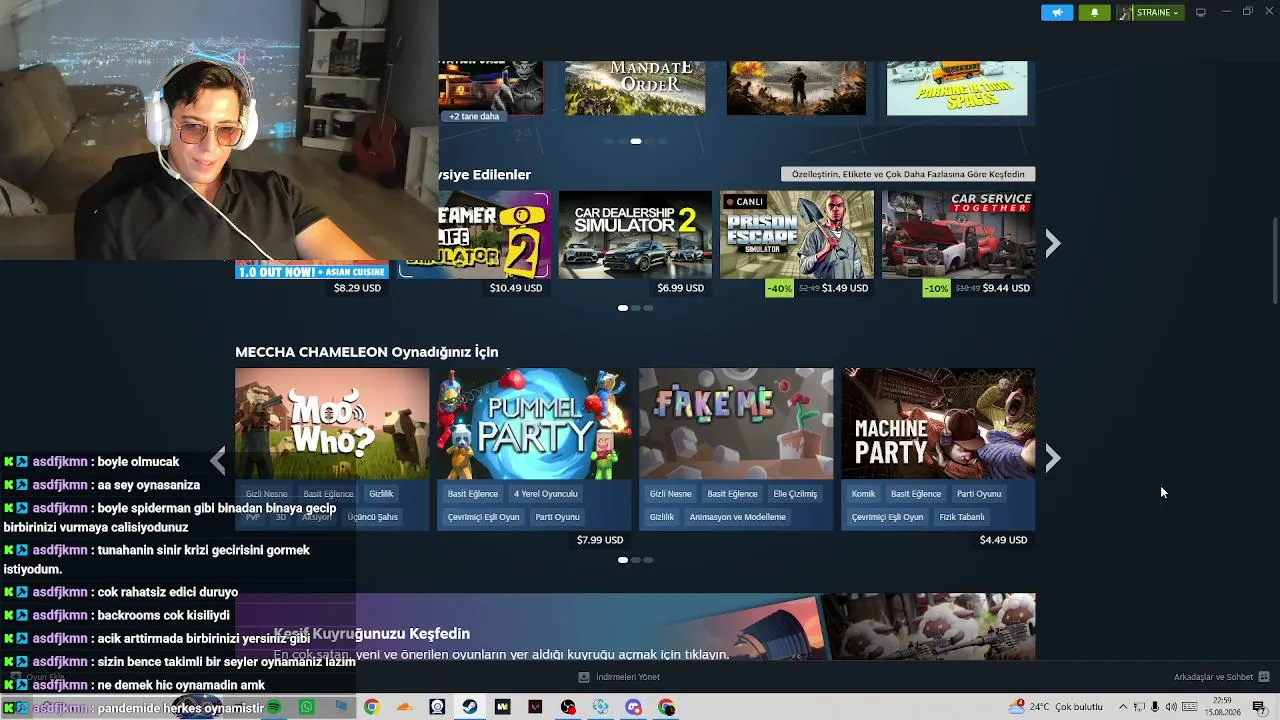Image resolution: width=1280 pixels, height=720 pixels.
Task: Open the Mandate Order game thumbnail
Action: pyautogui.click(x=635, y=88)
